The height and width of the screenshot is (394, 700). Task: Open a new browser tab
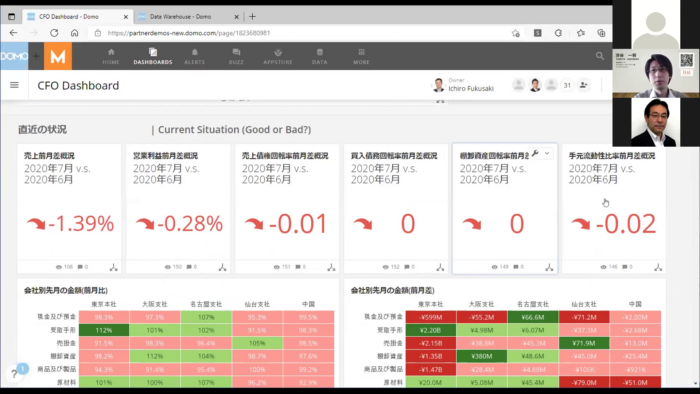point(252,17)
